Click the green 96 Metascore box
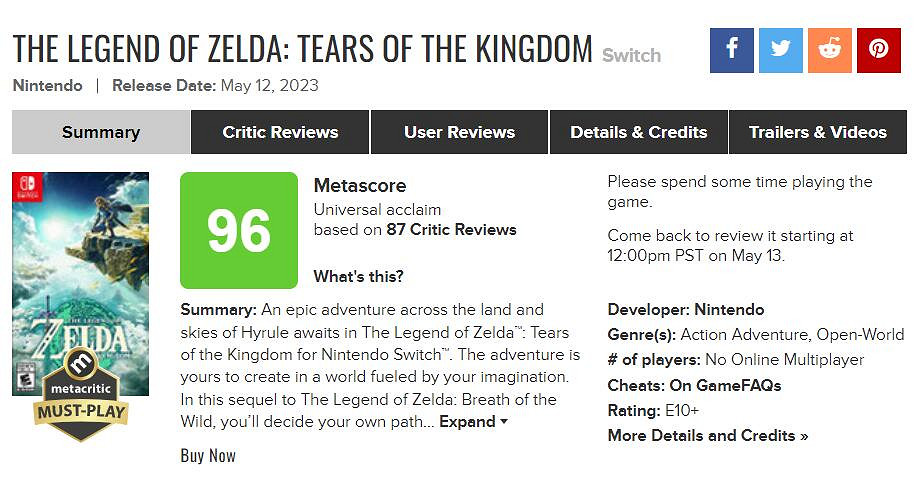Screen dimensions: 920x492 (239, 231)
